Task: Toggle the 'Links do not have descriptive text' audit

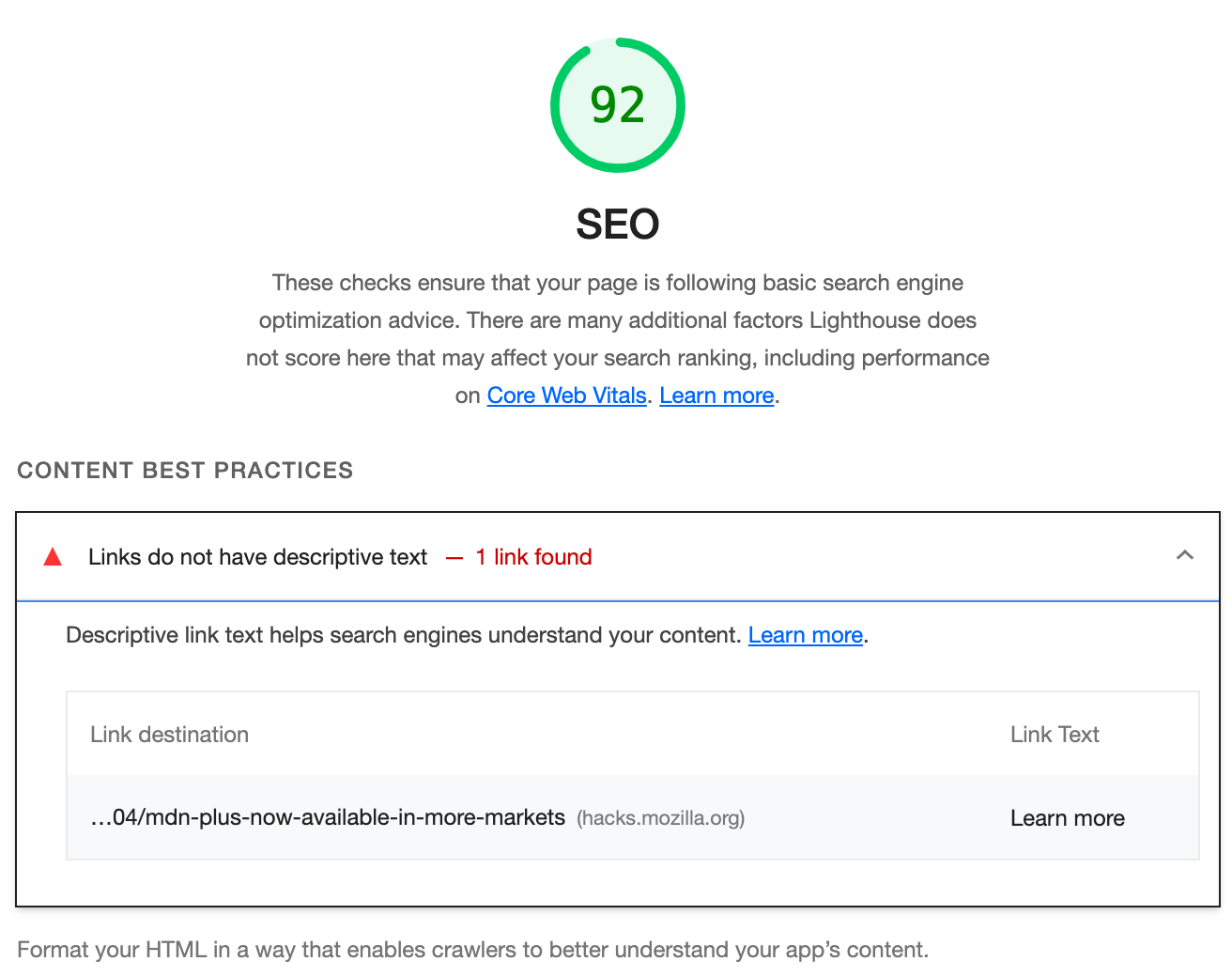Action: [618, 556]
